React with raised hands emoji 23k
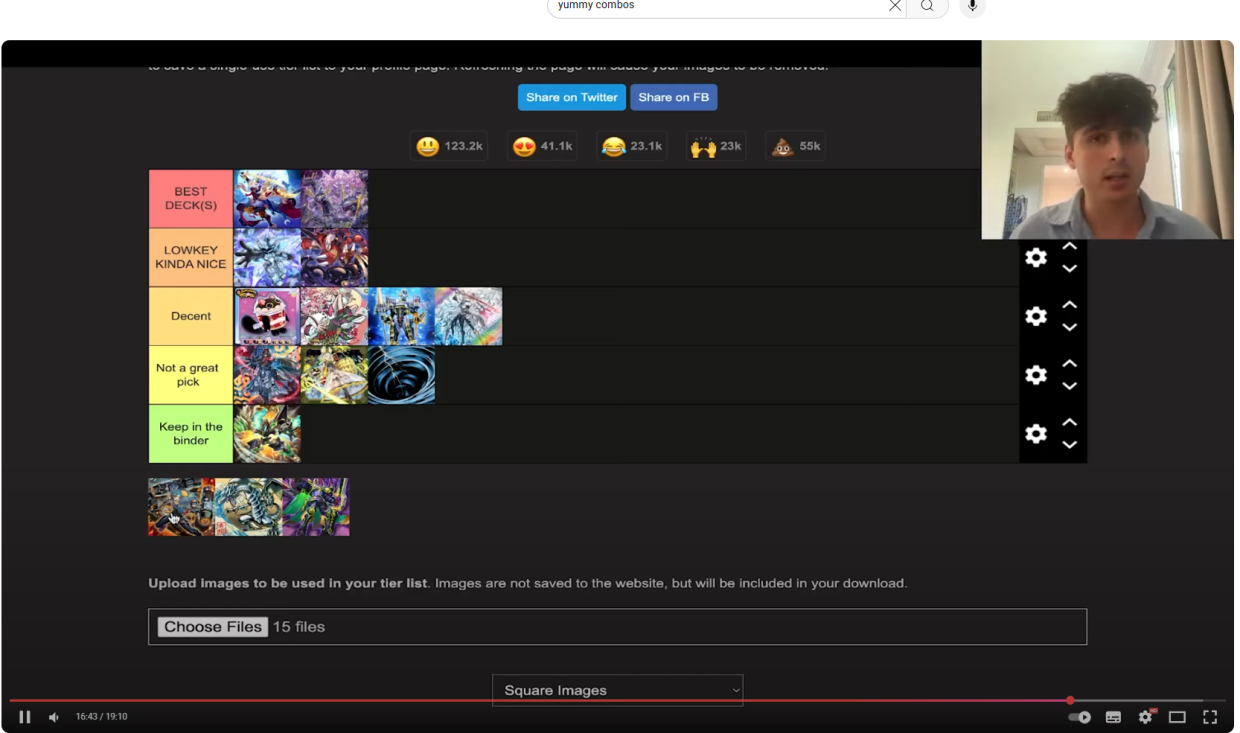Viewport: 1240px width, 733px height. click(716, 146)
